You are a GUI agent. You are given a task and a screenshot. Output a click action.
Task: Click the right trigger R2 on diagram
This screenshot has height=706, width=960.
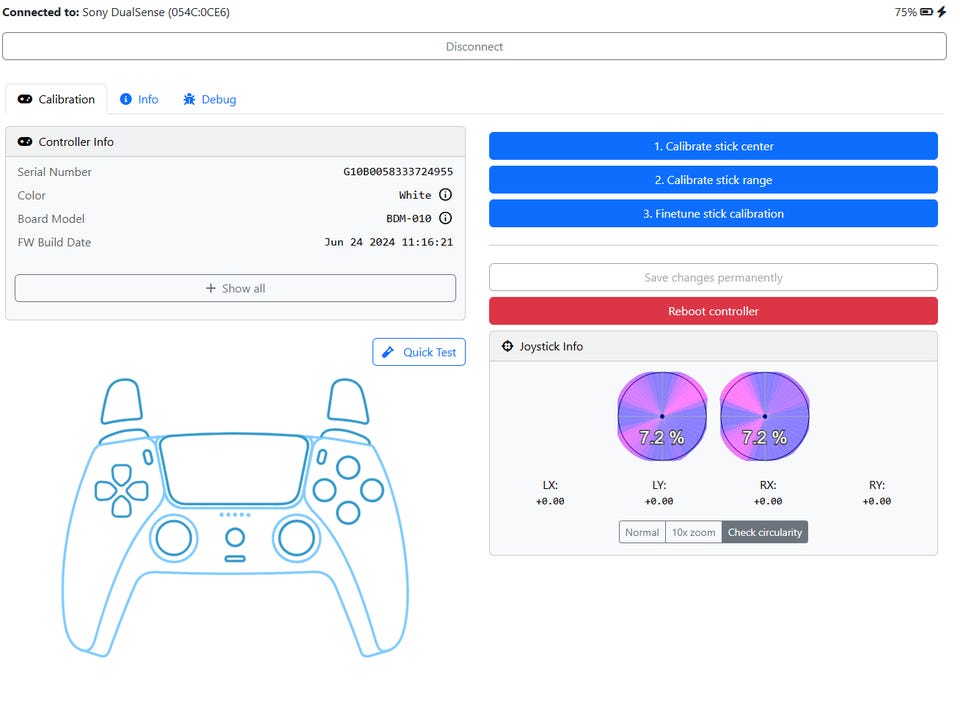[348, 401]
